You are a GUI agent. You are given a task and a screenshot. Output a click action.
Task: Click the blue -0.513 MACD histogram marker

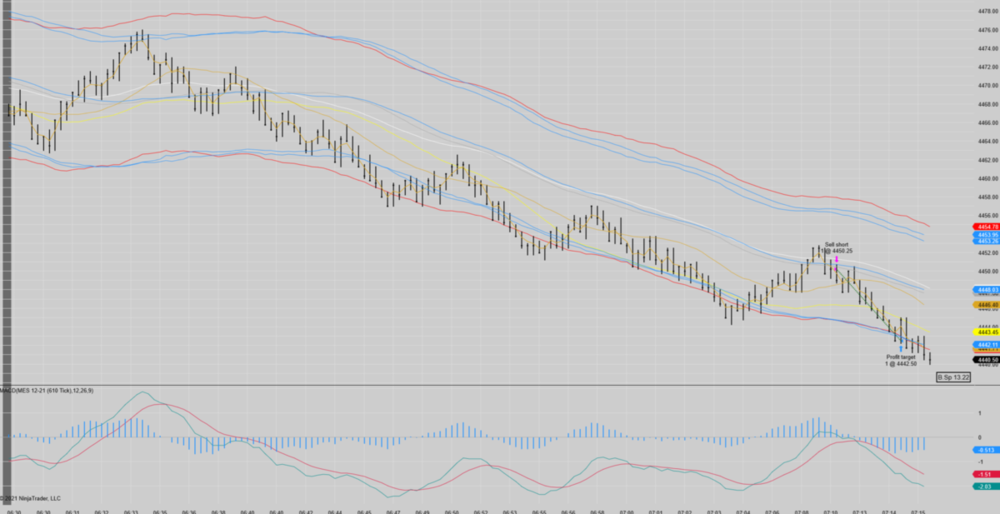tap(985, 450)
